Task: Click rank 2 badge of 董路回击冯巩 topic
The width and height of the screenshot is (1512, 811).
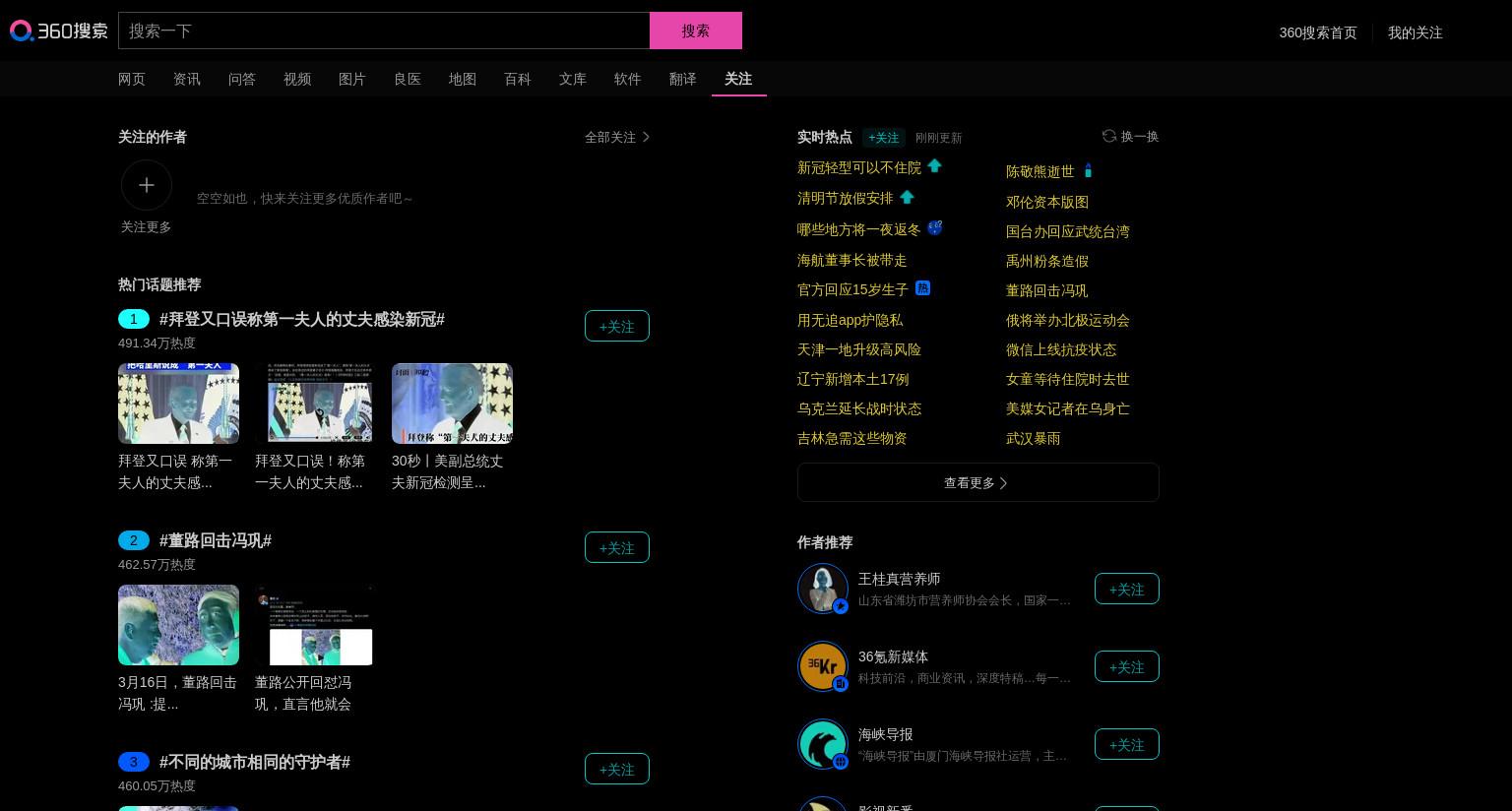Action: click(134, 540)
